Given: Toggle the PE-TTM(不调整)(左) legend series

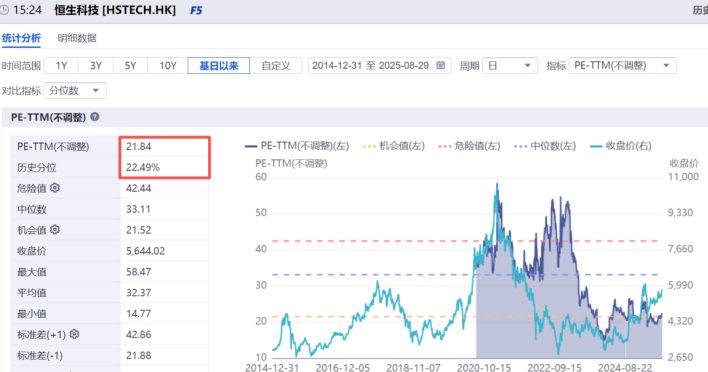Looking at the screenshot, I should click(x=297, y=146).
